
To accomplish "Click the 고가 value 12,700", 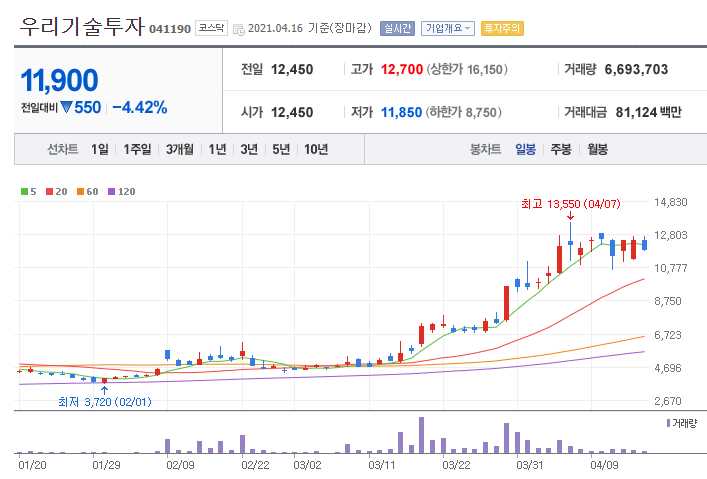I will [402, 69].
